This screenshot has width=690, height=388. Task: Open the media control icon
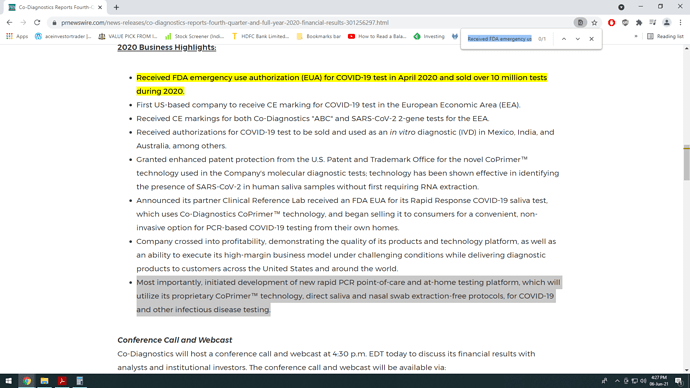pyautogui.click(x=653, y=22)
